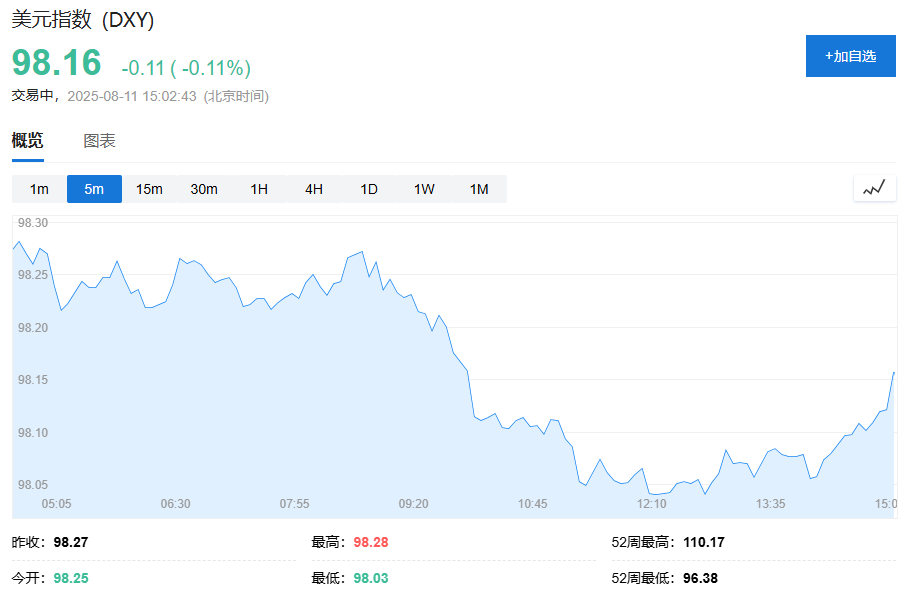
Task: Select the 15m timeframe
Action: [149, 189]
